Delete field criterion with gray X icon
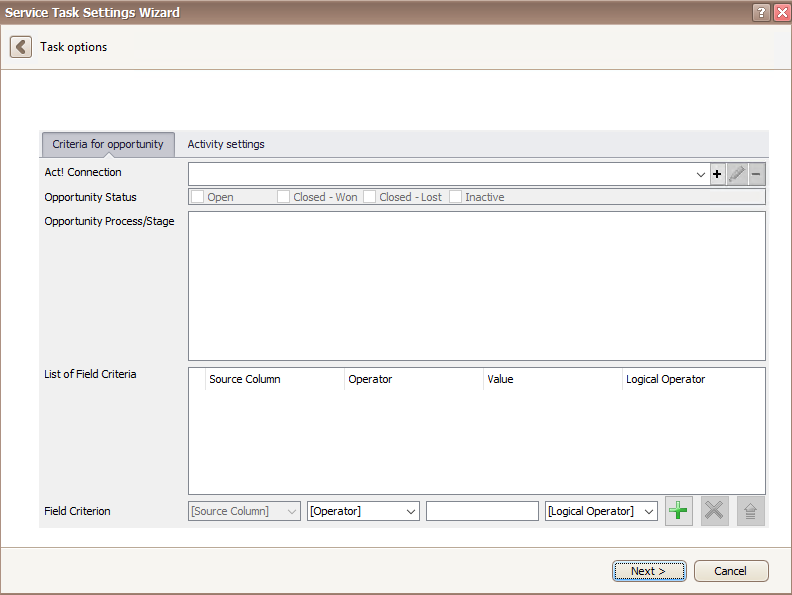792x595 pixels. tap(714, 511)
